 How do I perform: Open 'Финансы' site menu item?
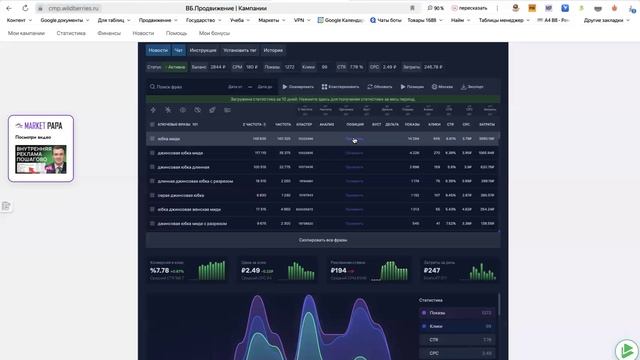pos(109,33)
